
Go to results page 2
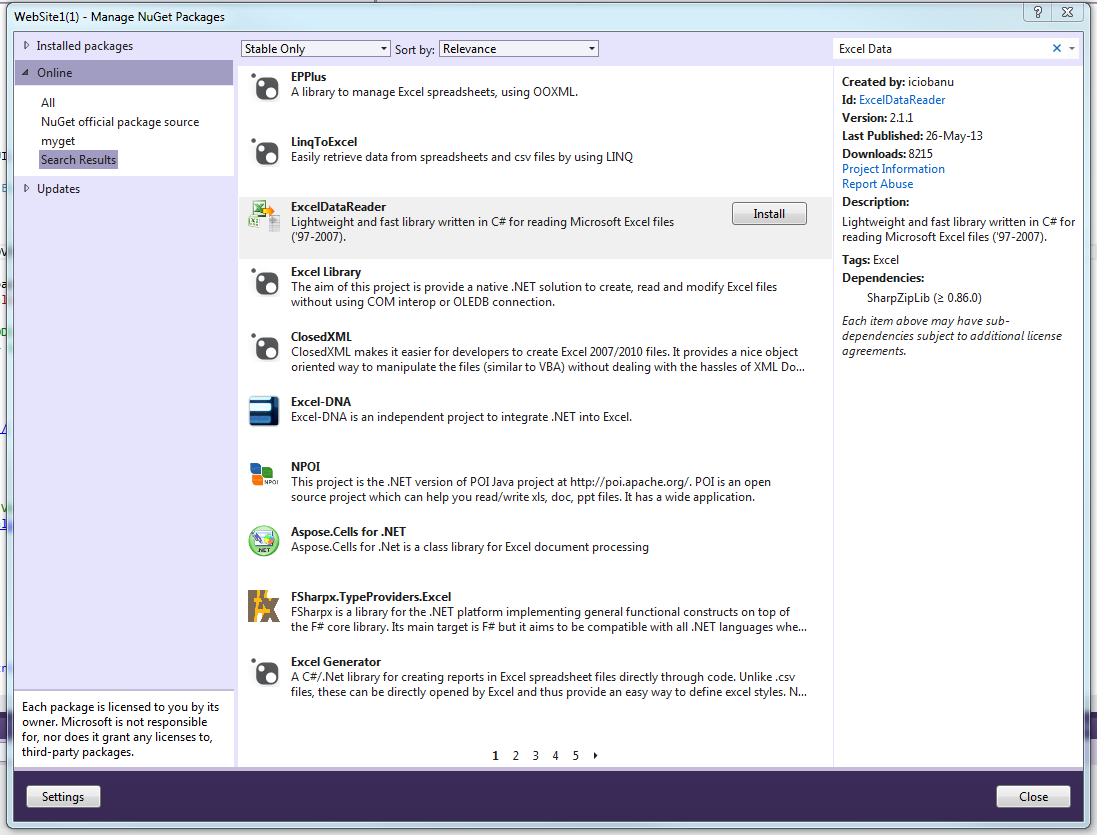click(x=516, y=755)
